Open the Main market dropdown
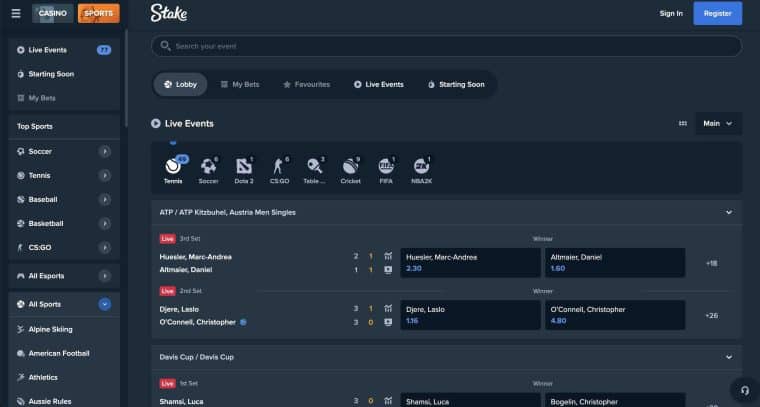760x407 pixels. [718, 124]
